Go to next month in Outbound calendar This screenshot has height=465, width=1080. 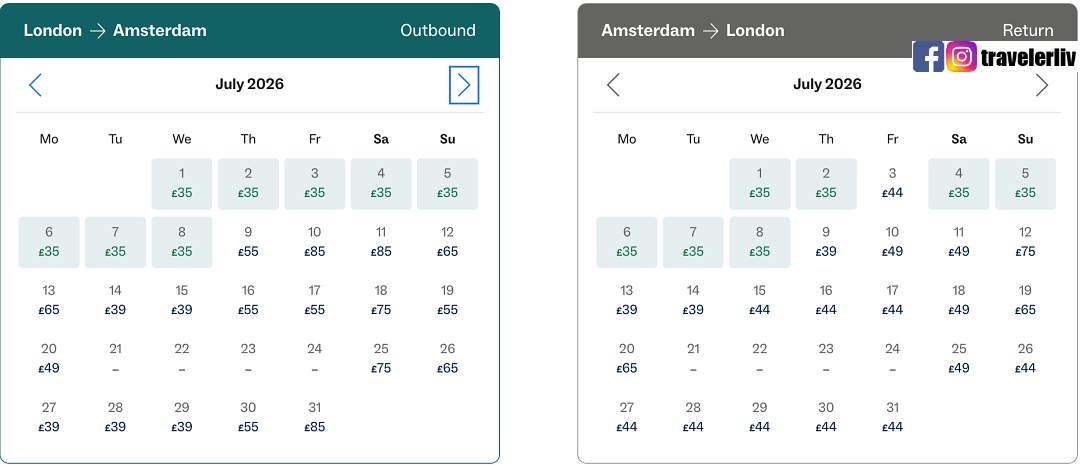point(464,85)
